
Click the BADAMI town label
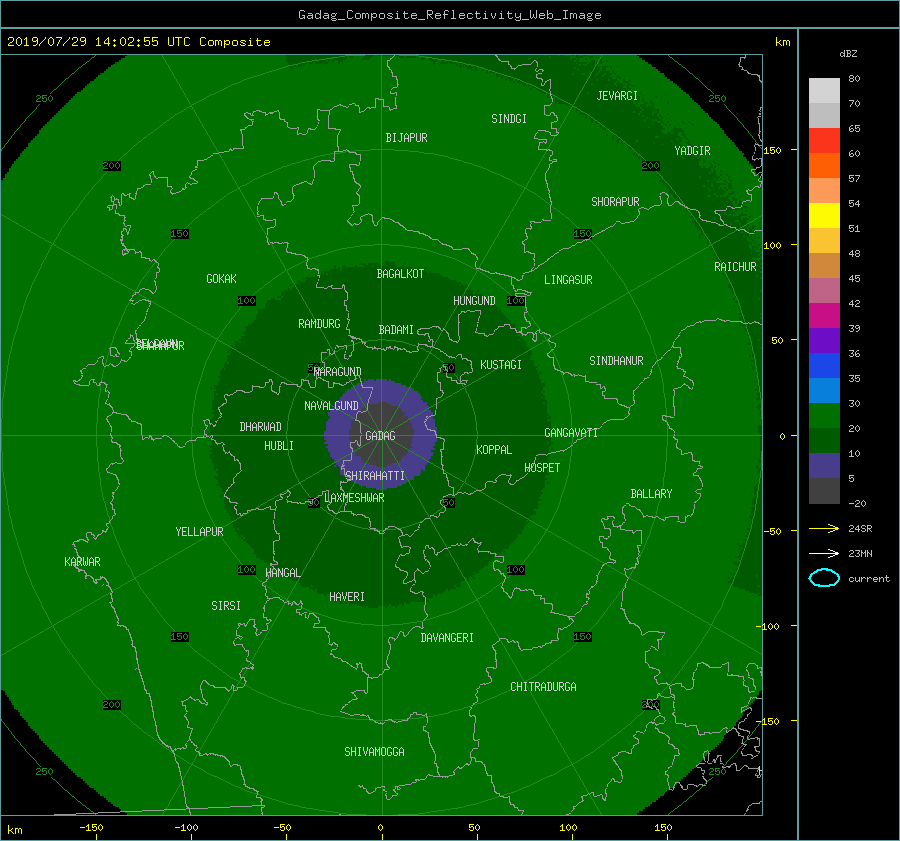(396, 330)
